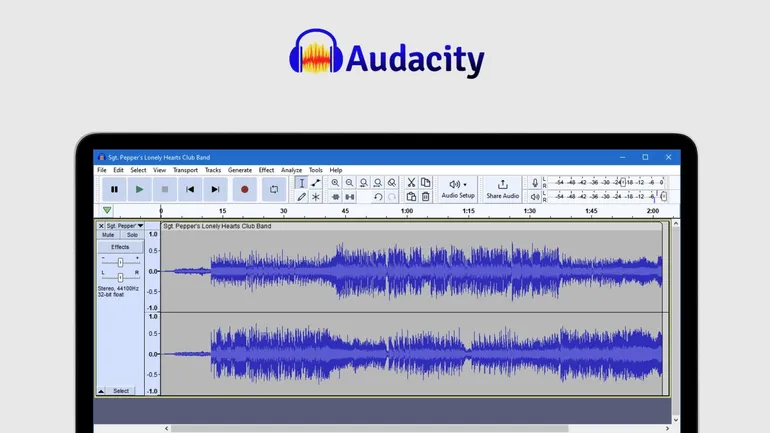Start playback with the green Play button
The width and height of the screenshot is (770, 433).
point(139,189)
